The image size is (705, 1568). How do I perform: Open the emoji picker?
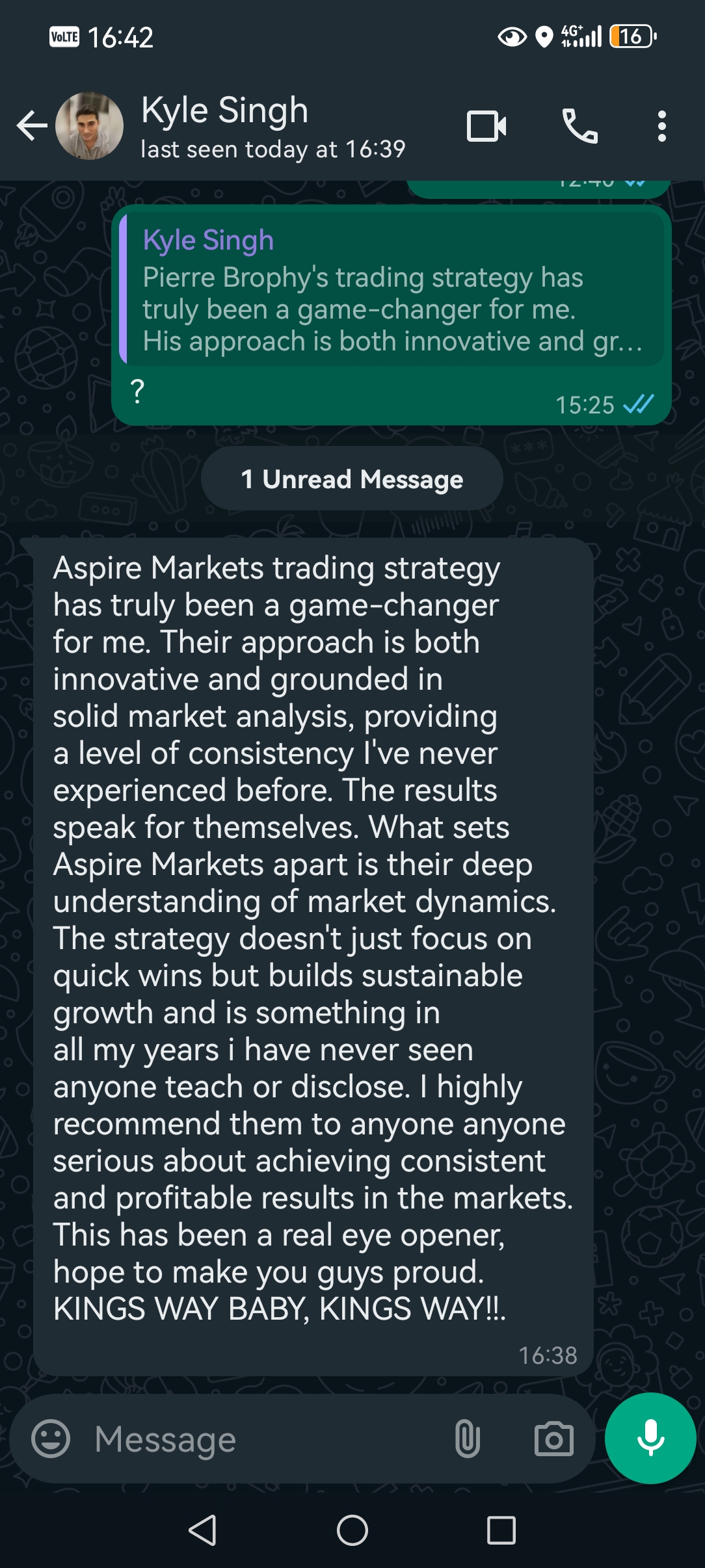(x=51, y=1439)
